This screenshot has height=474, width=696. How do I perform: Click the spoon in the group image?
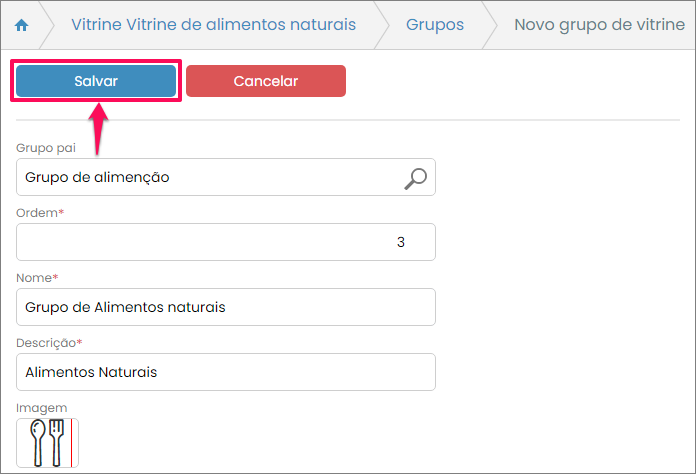tap(36, 442)
